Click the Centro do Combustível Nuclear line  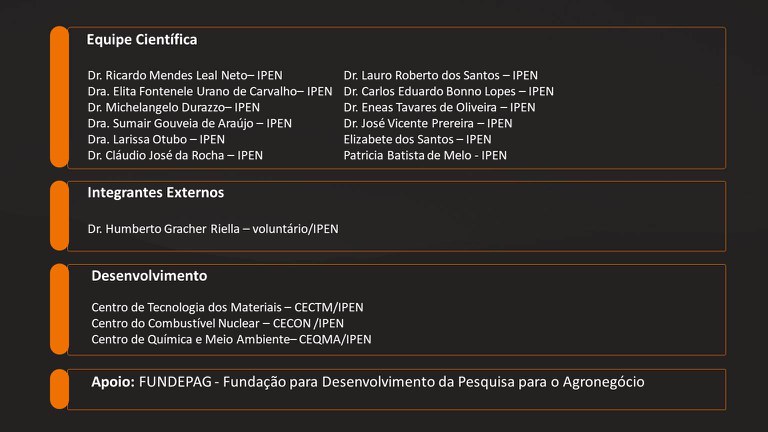[x=217, y=323]
